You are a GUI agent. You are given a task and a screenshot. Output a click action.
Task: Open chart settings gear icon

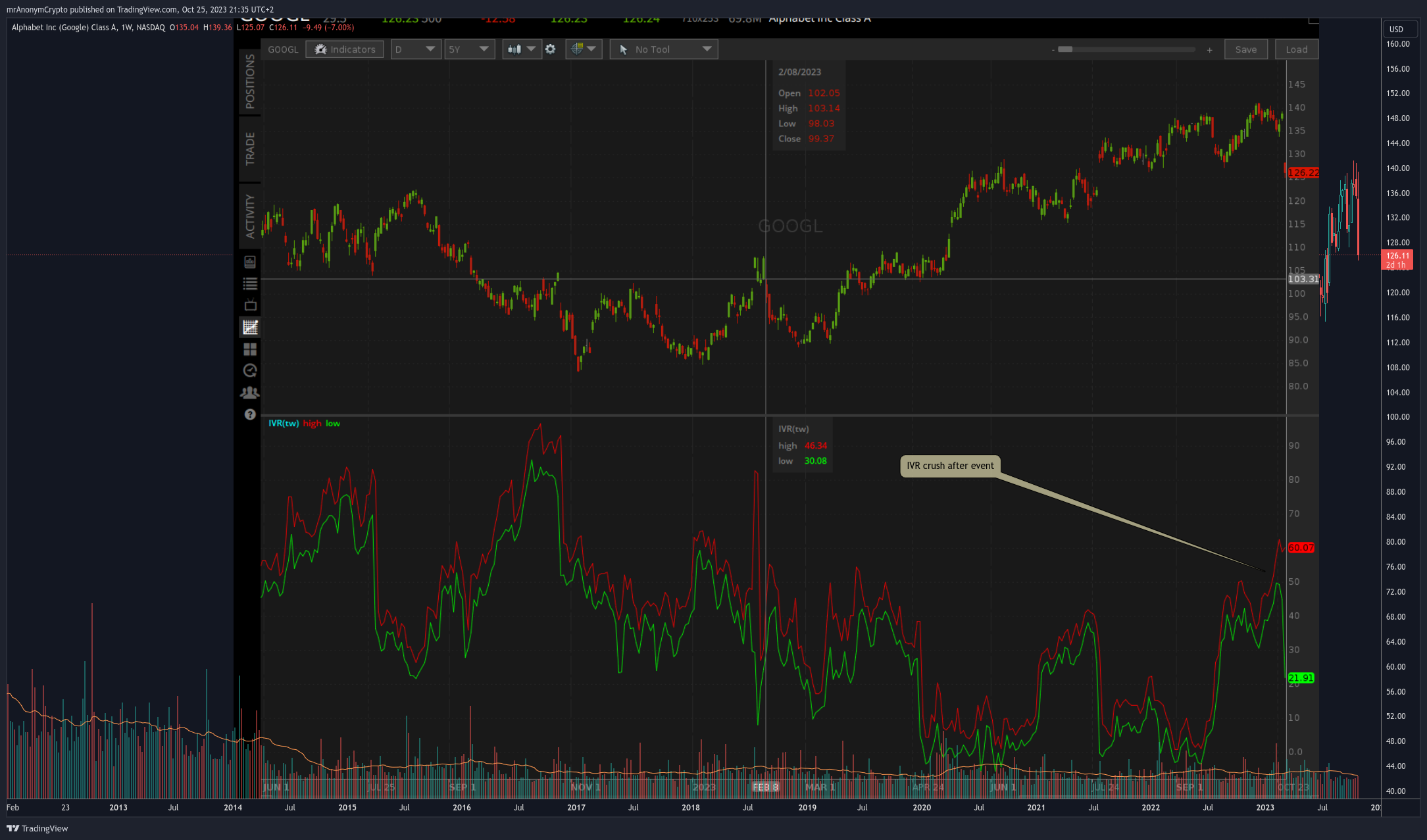[x=551, y=49]
